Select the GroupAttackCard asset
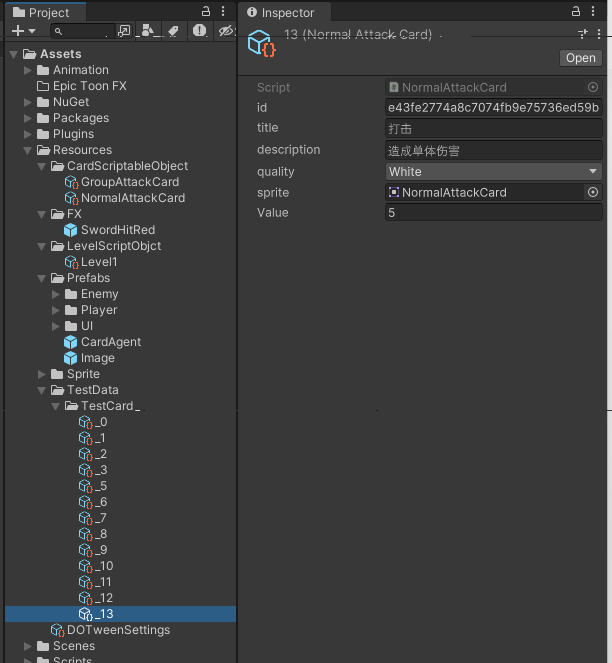 [129, 182]
